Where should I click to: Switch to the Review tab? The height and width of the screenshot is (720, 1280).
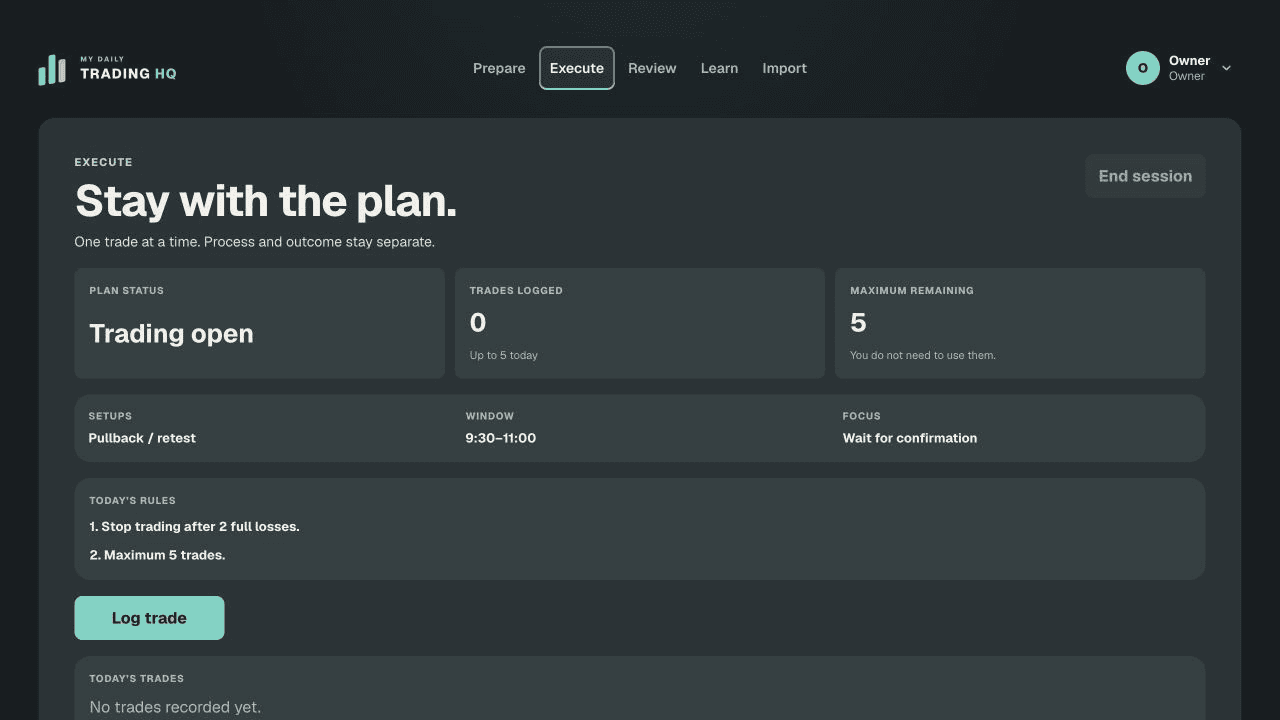point(652,68)
